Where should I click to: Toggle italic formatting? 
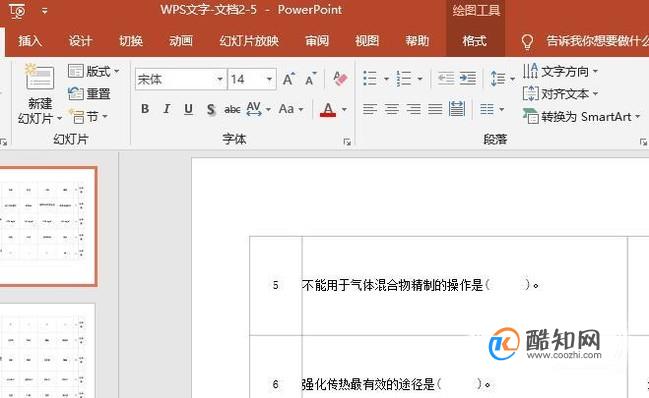pos(166,109)
